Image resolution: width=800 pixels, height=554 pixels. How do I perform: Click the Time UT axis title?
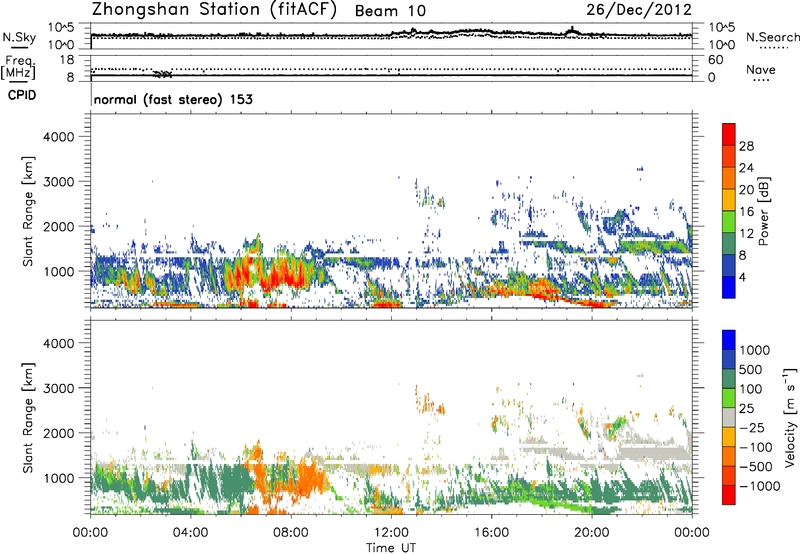[391, 548]
